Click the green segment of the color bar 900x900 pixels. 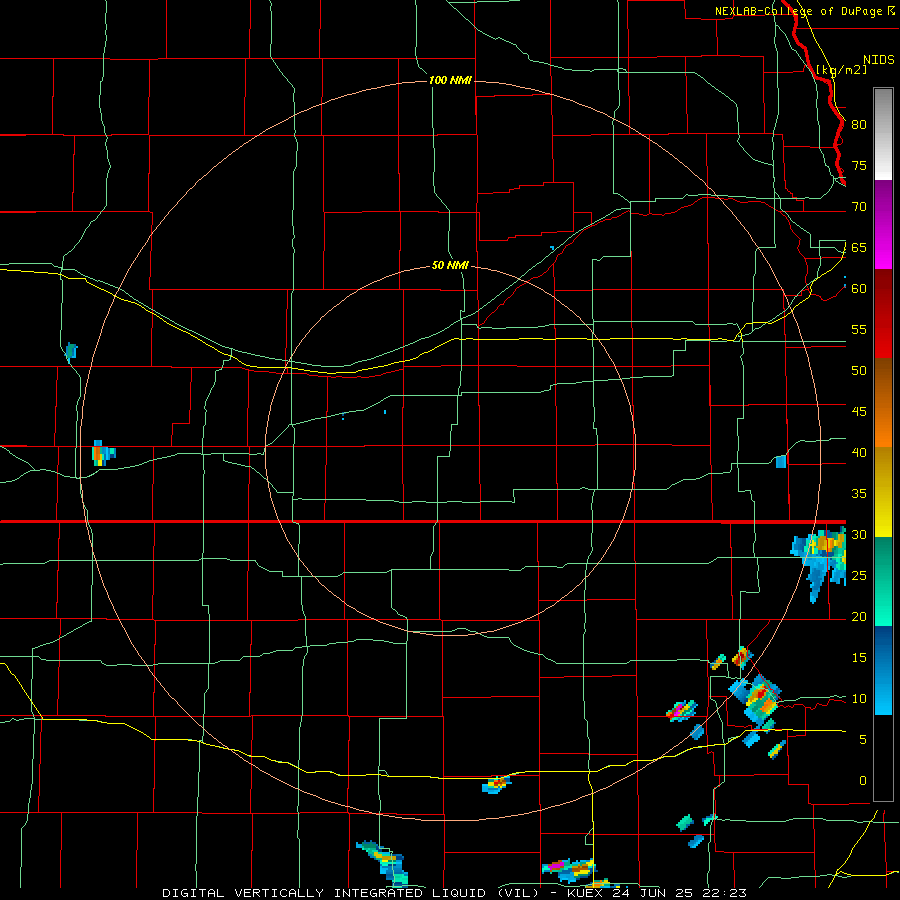(x=883, y=581)
